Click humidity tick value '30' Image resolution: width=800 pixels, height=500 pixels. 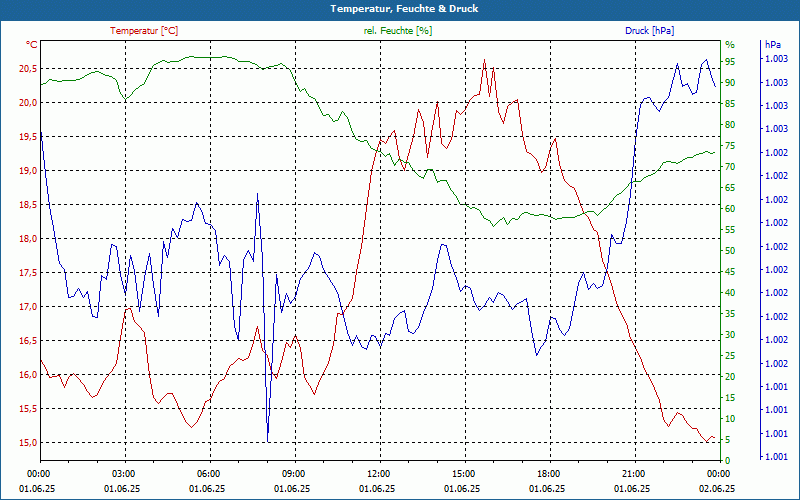click(730, 335)
